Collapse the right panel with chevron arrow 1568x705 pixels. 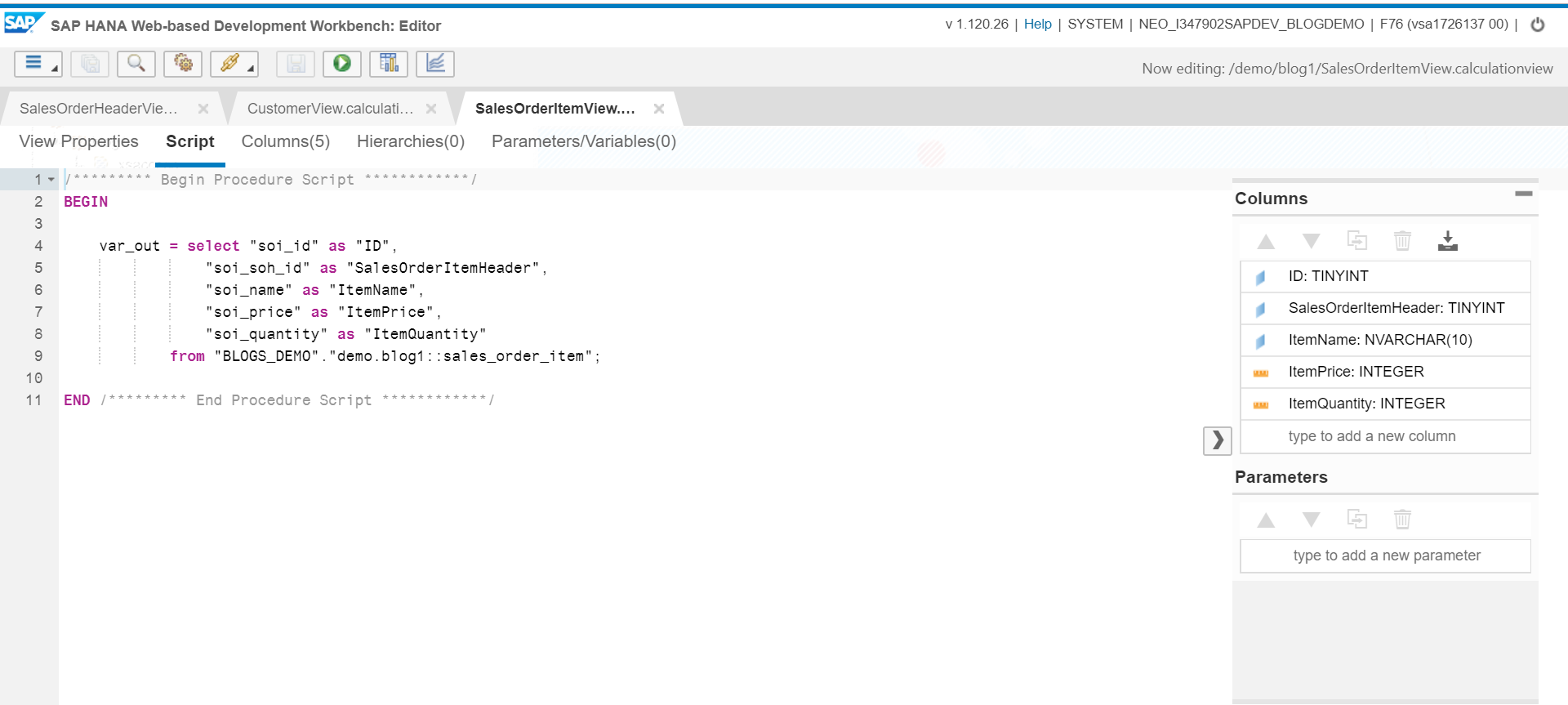click(x=1217, y=440)
